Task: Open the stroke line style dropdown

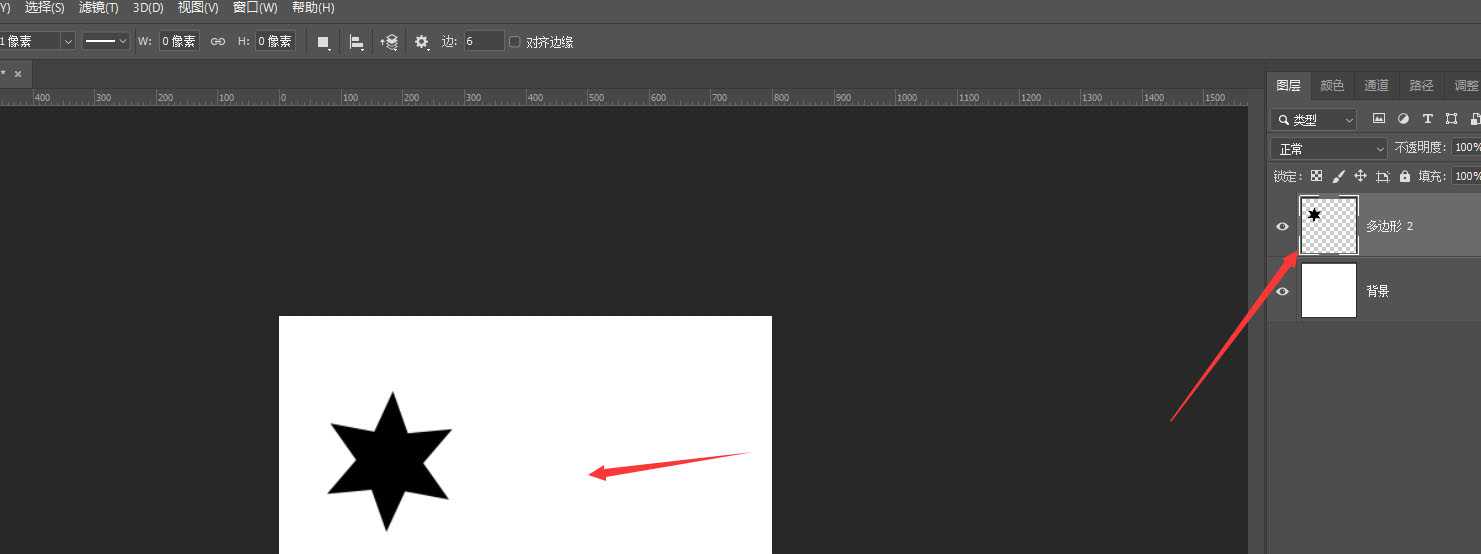Action: pos(106,41)
